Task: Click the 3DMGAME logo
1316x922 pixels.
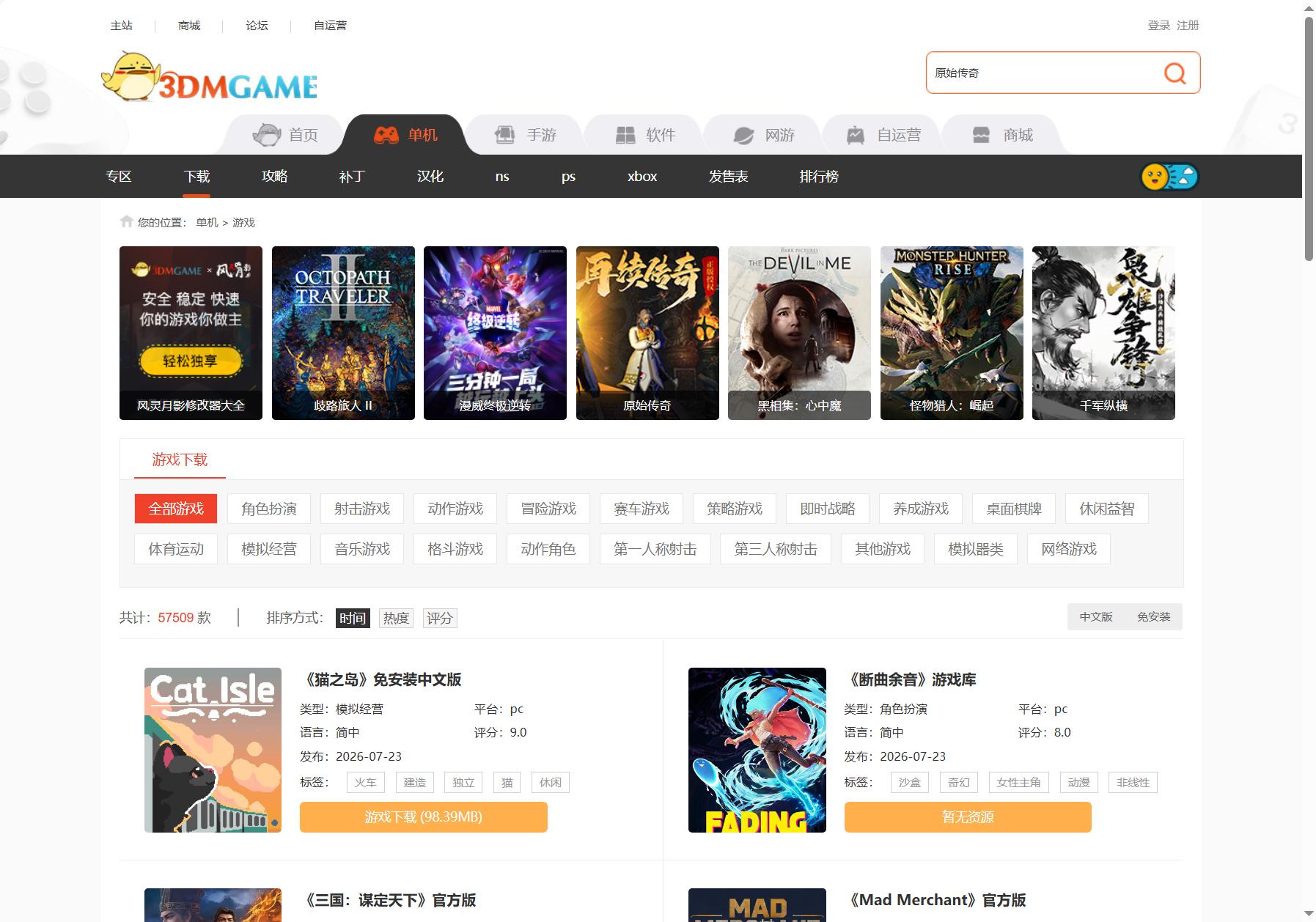Action: 210,76
